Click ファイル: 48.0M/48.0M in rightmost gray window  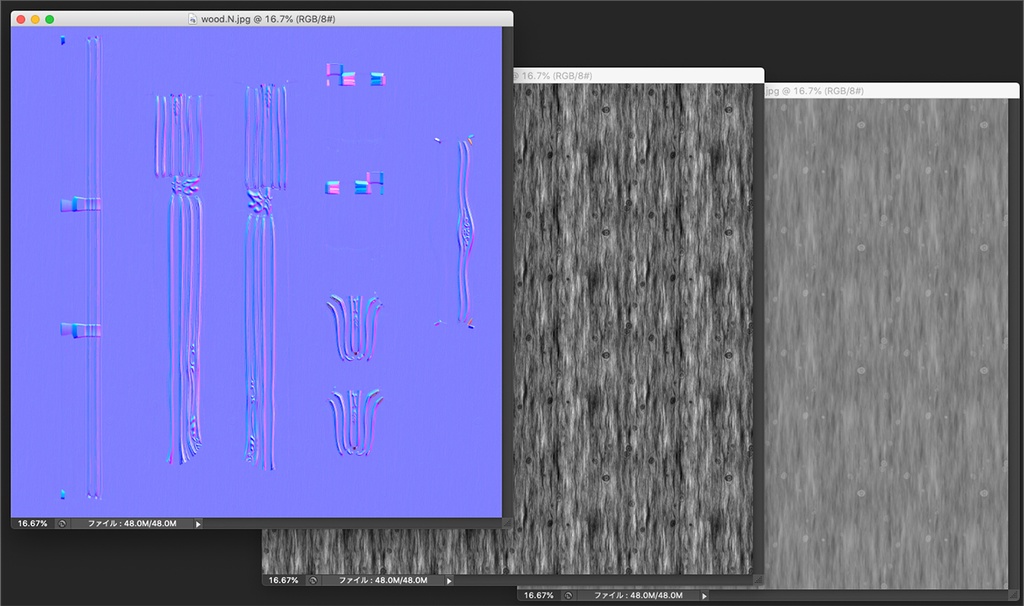click(638, 596)
